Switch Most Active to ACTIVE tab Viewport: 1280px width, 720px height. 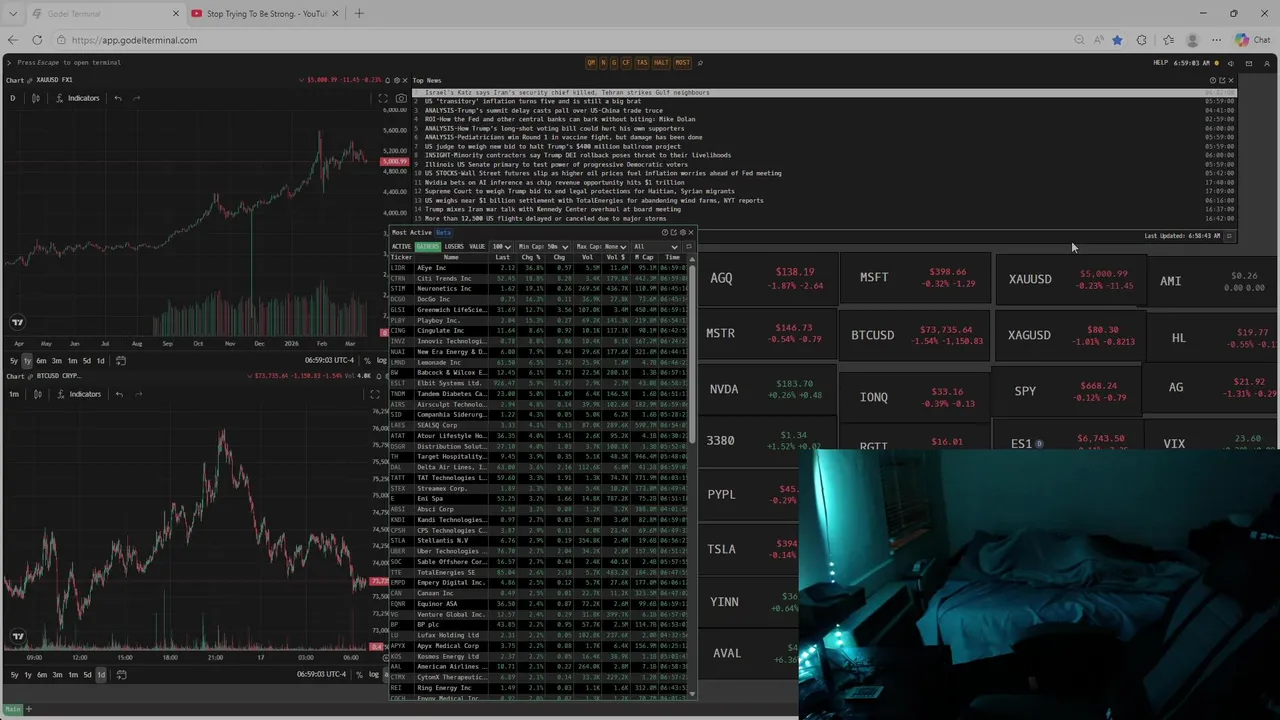(x=401, y=246)
